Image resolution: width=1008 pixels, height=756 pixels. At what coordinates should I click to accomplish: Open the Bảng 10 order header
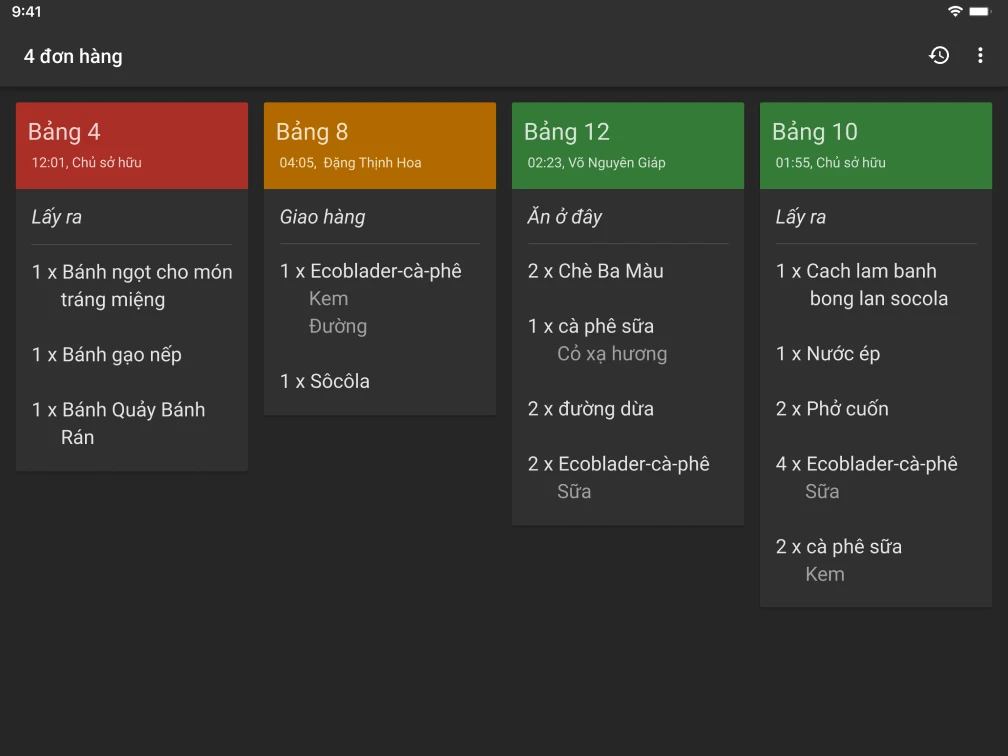[876, 145]
